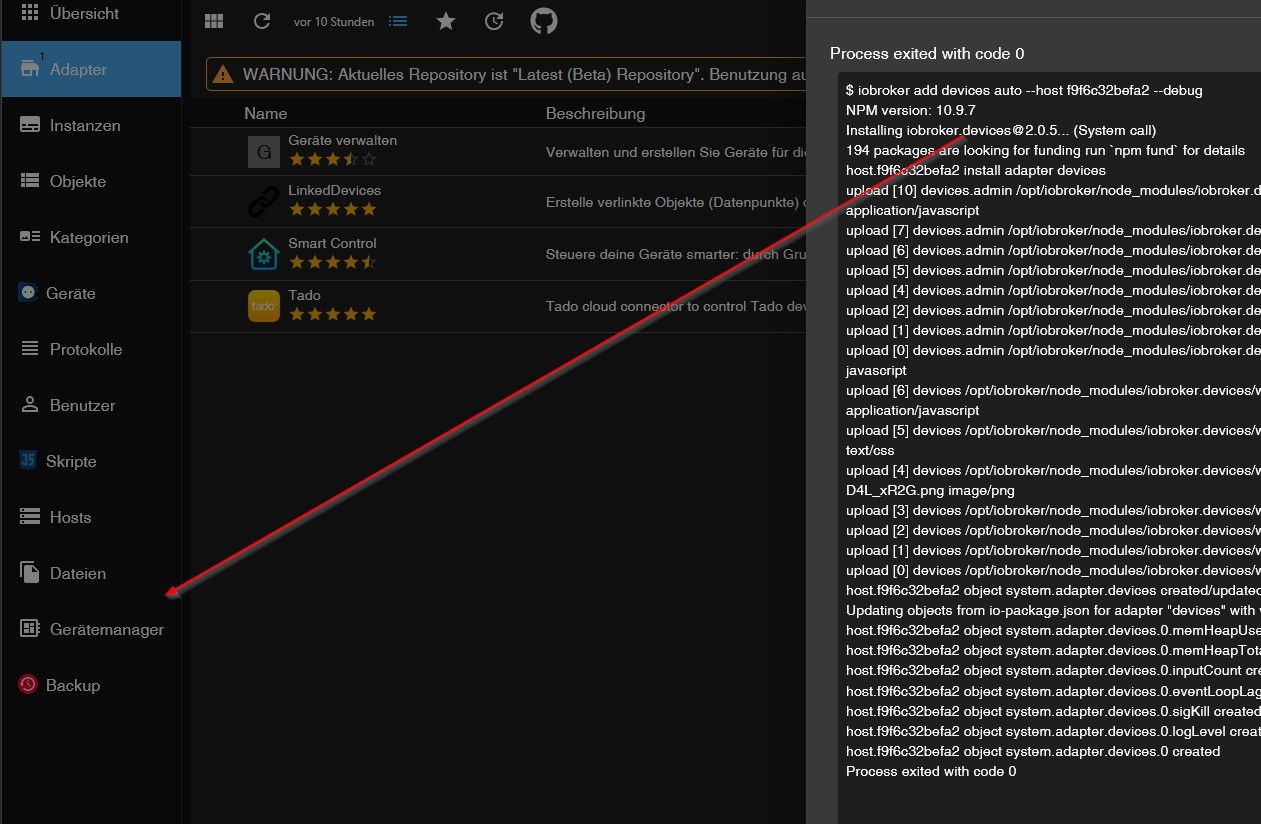Click the Updating objects from io-package.json line

coord(1053,610)
